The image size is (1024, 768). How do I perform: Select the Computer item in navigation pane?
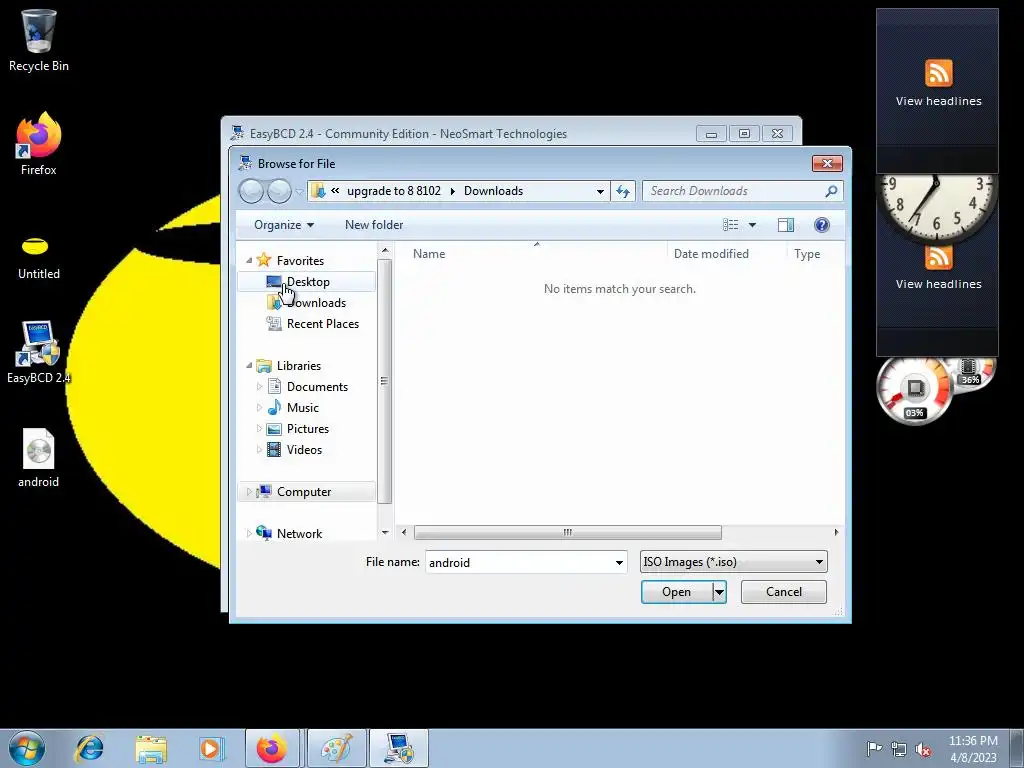coord(304,492)
